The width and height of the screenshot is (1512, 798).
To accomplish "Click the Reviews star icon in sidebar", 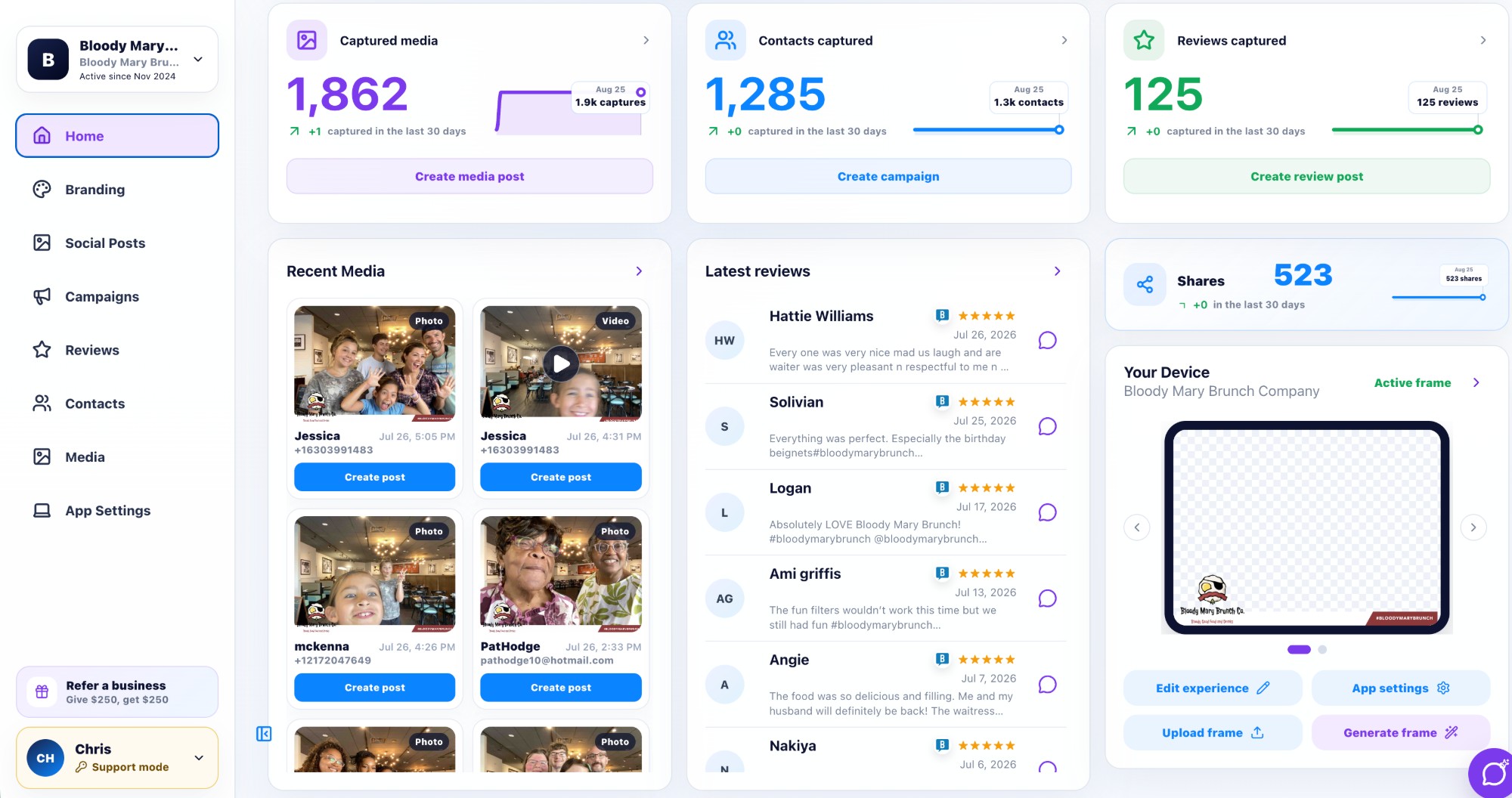I will click(x=42, y=350).
